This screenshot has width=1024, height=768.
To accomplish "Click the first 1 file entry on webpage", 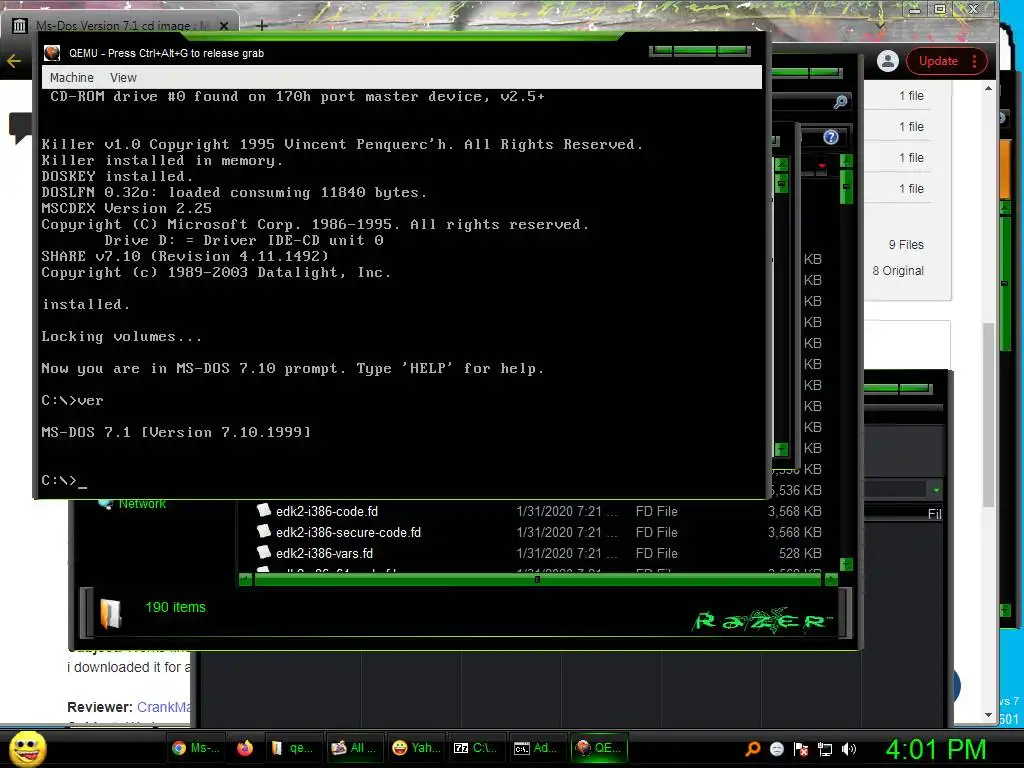I will 911,95.
